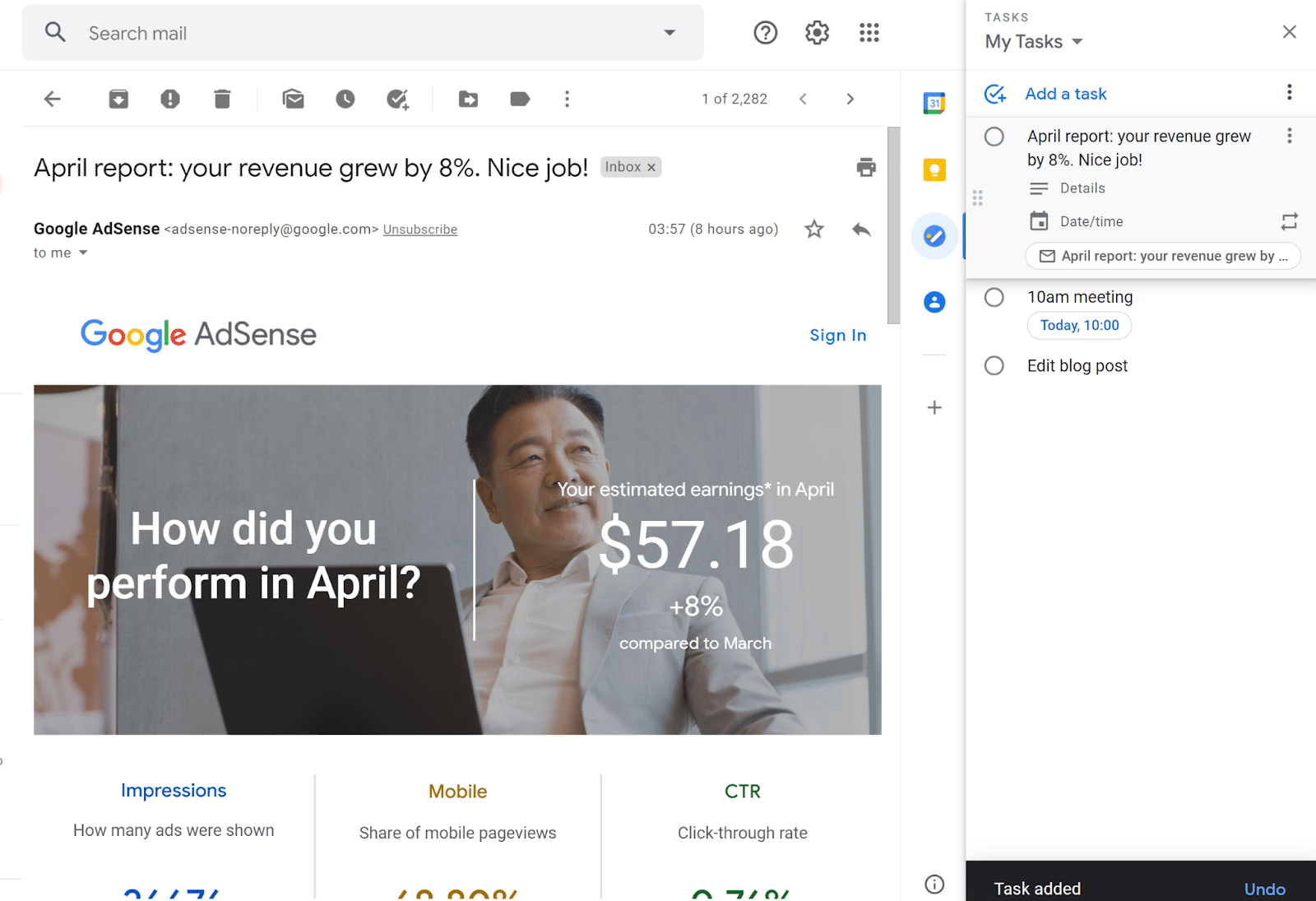Archive the open email
Image resolution: width=1316 pixels, height=901 pixels.
[x=118, y=99]
